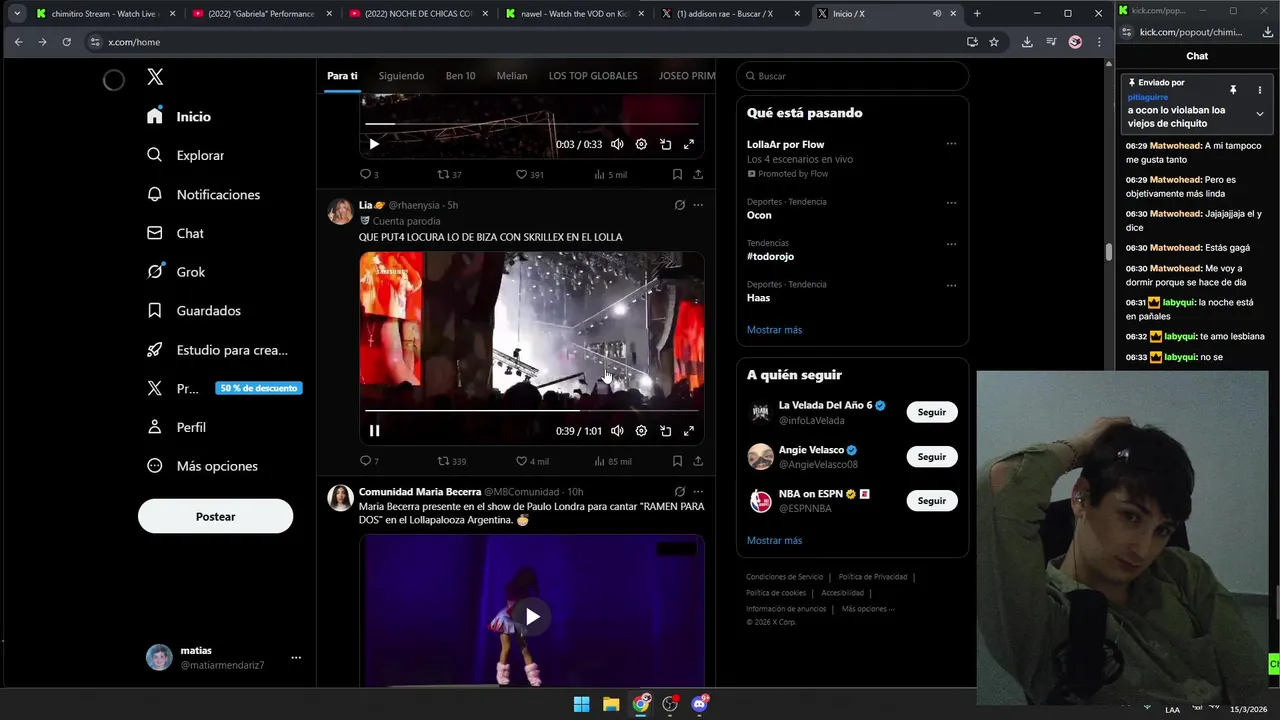Click the 50 % de descuento badge
Viewport: 1280px width, 720px height.
point(259,388)
